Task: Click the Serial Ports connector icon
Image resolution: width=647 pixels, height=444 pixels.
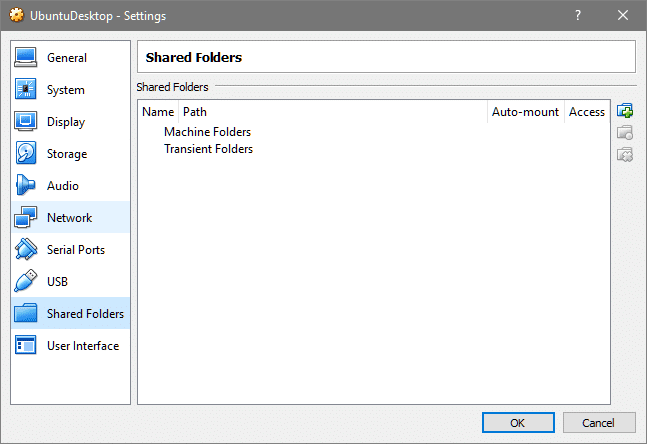Action: click(26, 250)
